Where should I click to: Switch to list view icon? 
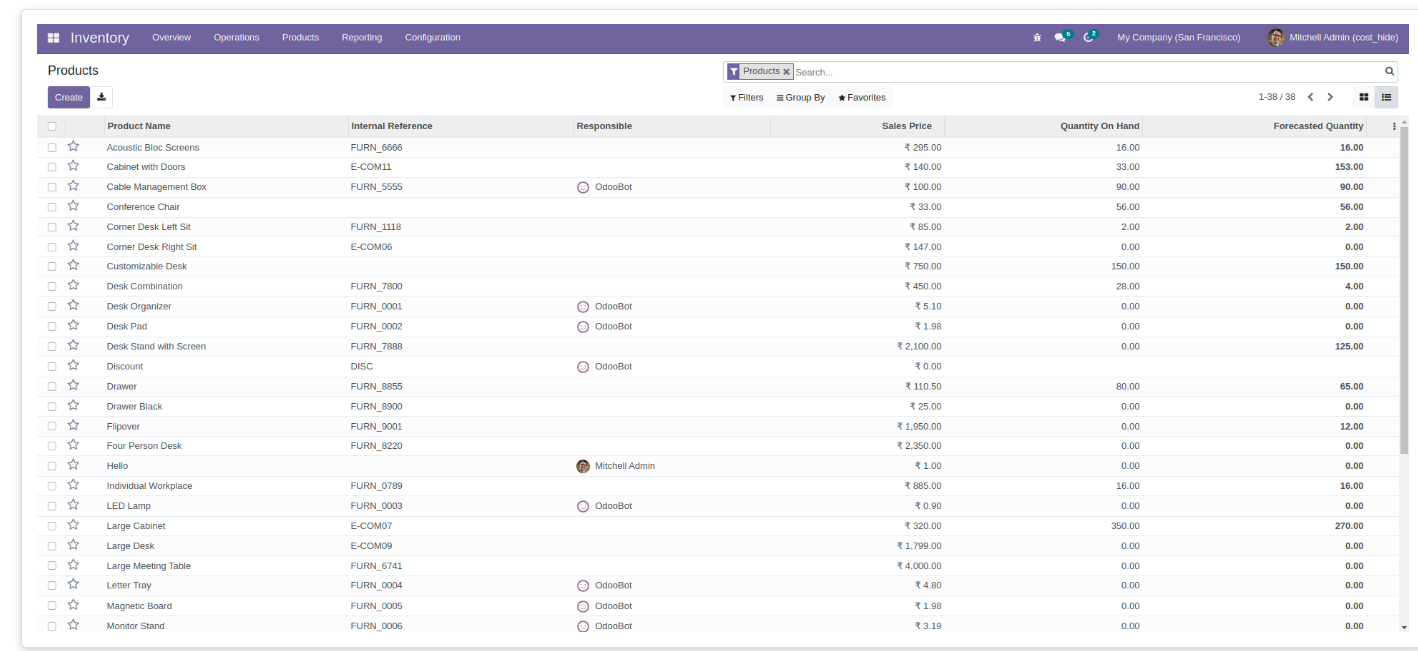(1387, 97)
